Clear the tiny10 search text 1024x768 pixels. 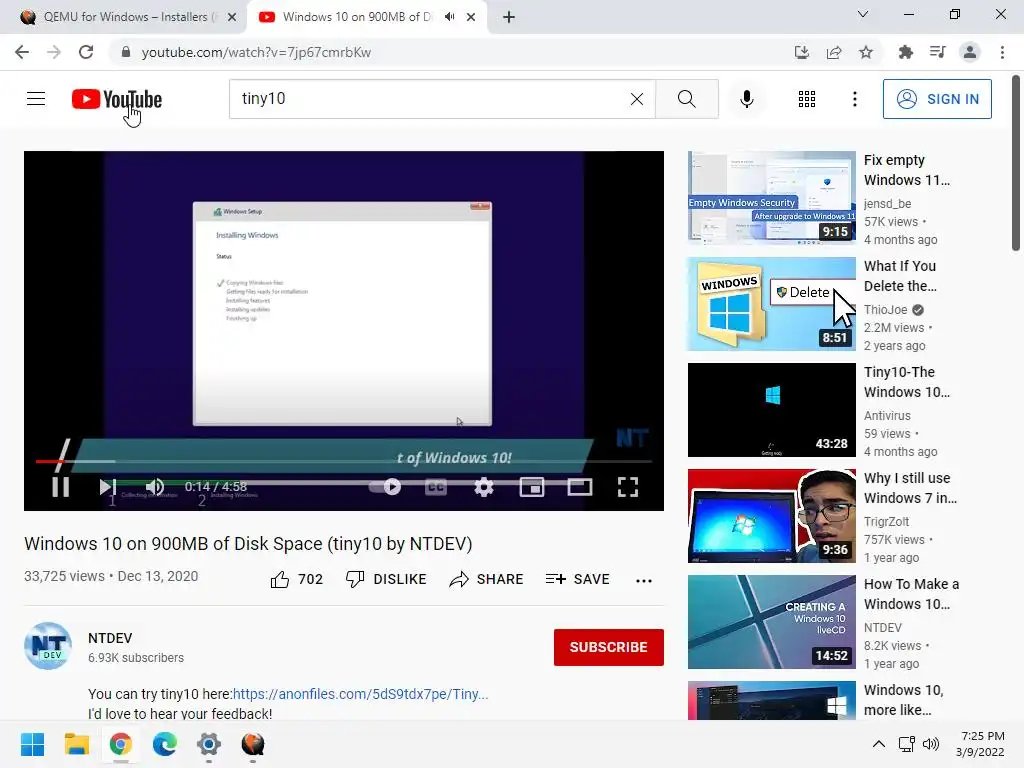(637, 99)
